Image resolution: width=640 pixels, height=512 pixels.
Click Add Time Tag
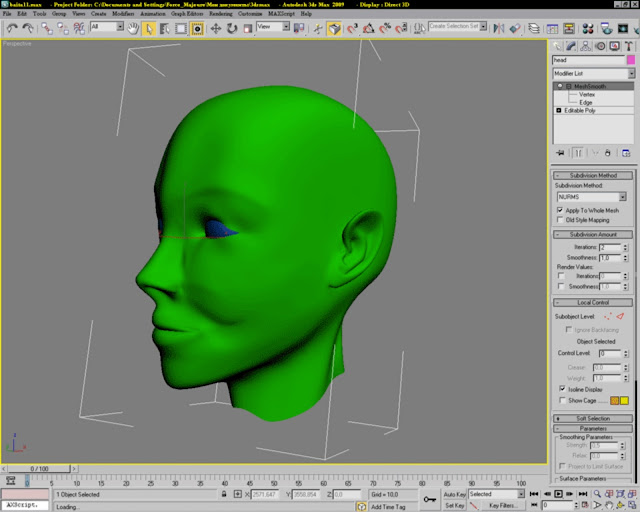388,507
